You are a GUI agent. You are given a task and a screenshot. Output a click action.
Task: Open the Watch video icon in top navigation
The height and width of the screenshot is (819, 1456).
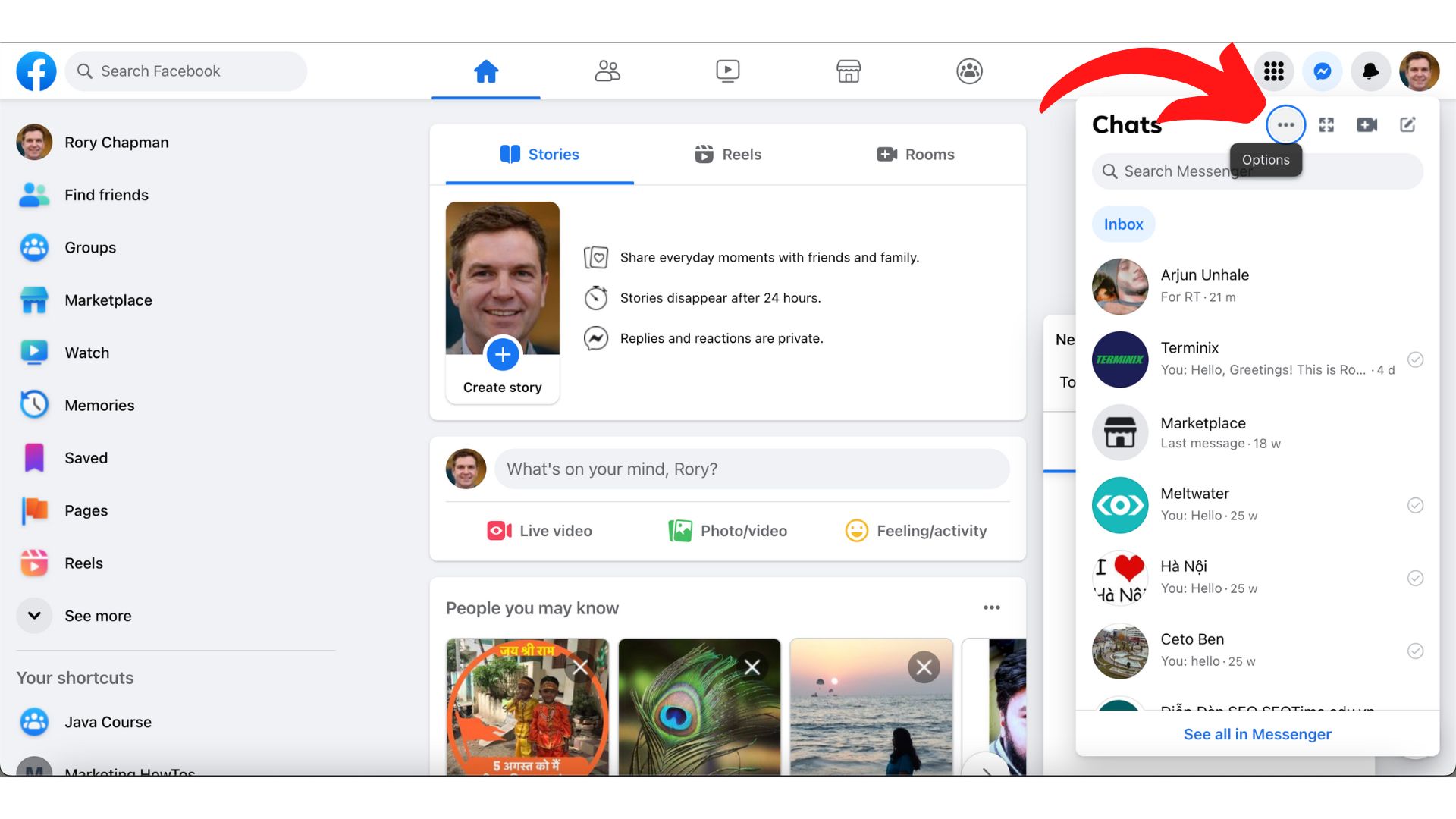(x=727, y=71)
